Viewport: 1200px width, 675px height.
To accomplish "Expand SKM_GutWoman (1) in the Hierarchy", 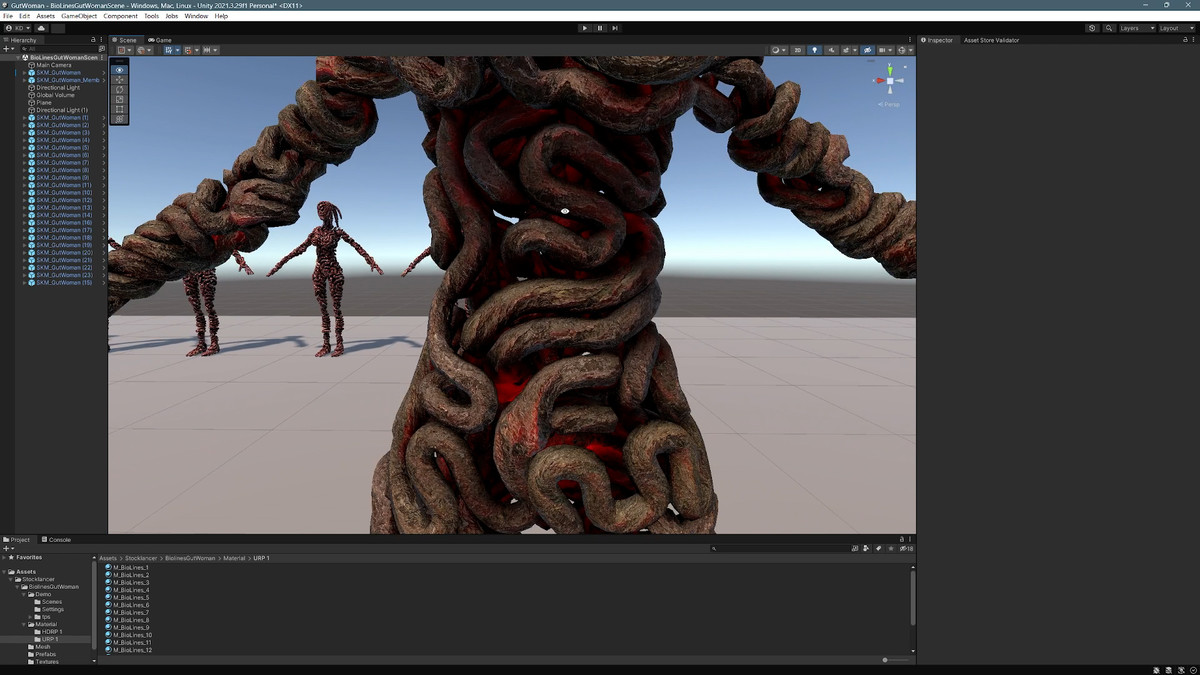I will 24,118.
